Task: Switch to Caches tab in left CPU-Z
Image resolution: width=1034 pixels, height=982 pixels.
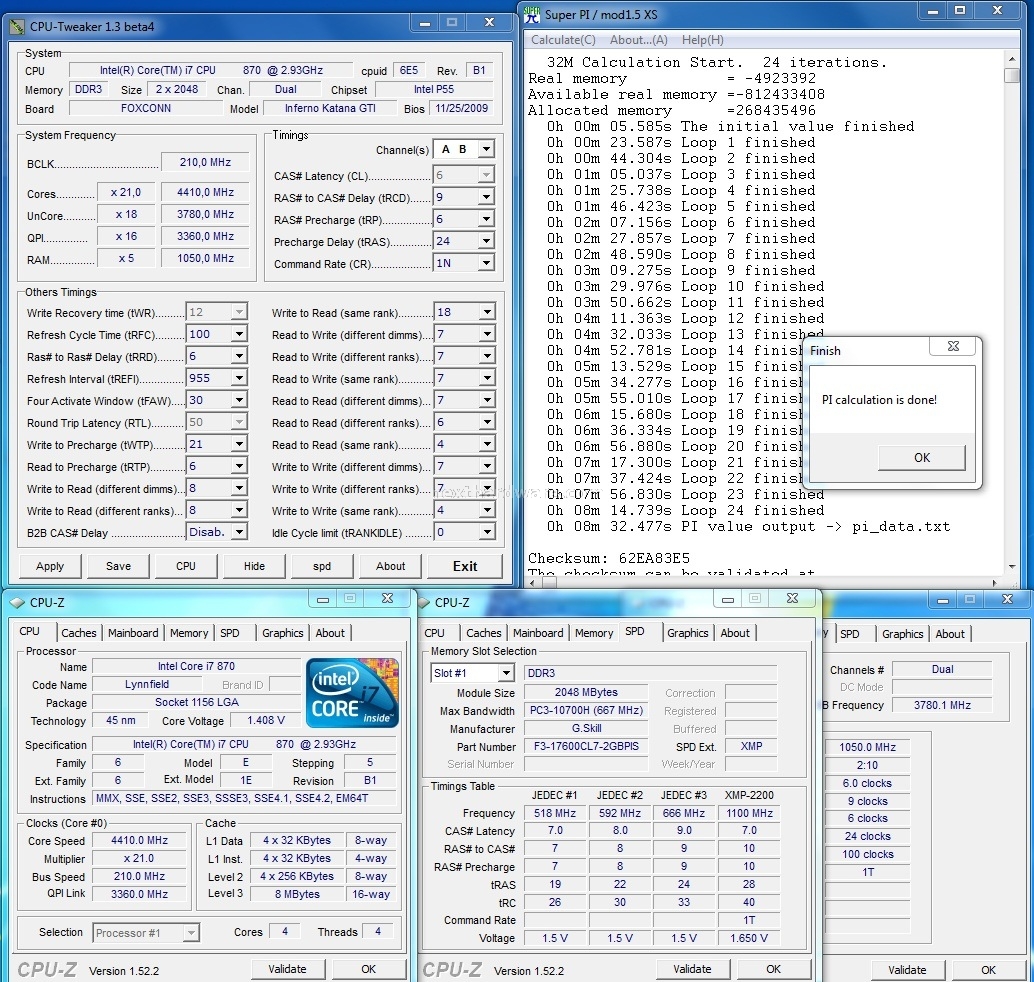Action: pyautogui.click(x=78, y=633)
